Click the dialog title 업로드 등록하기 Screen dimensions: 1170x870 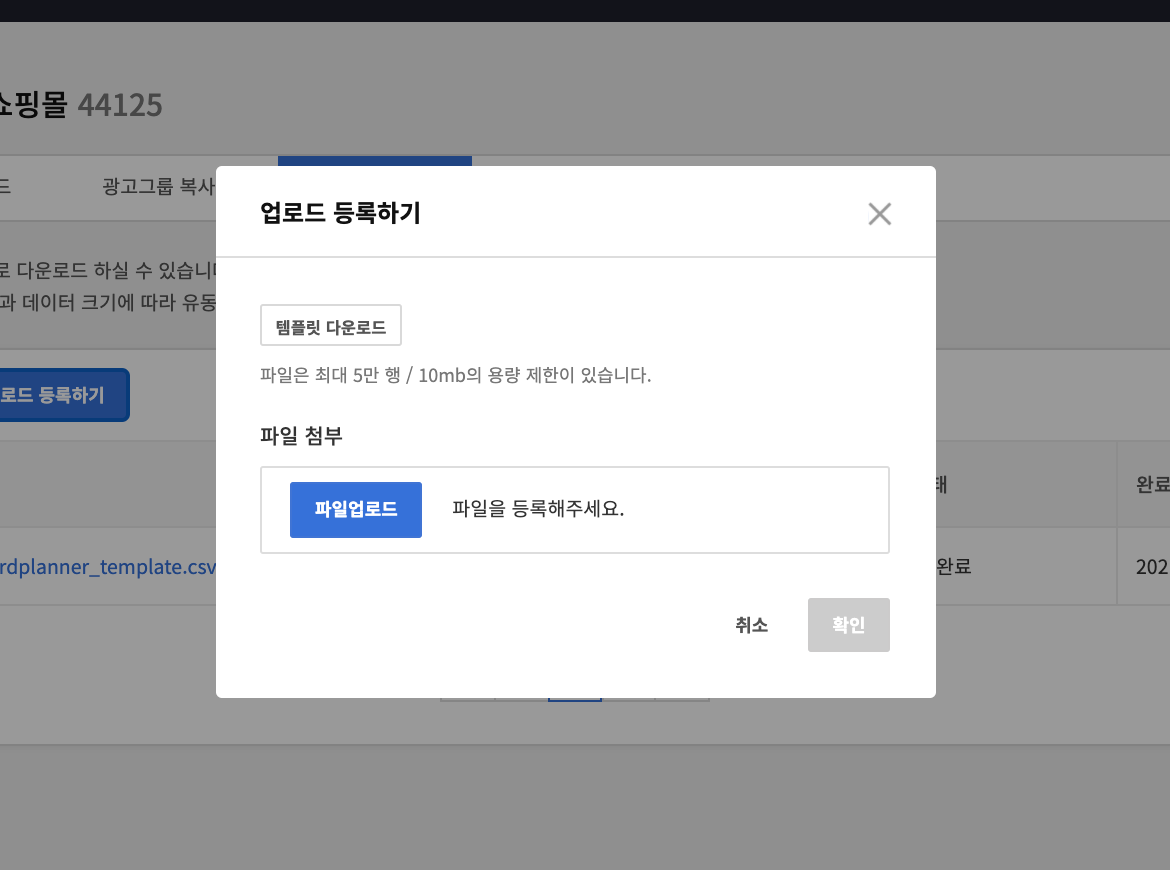pyautogui.click(x=340, y=213)
